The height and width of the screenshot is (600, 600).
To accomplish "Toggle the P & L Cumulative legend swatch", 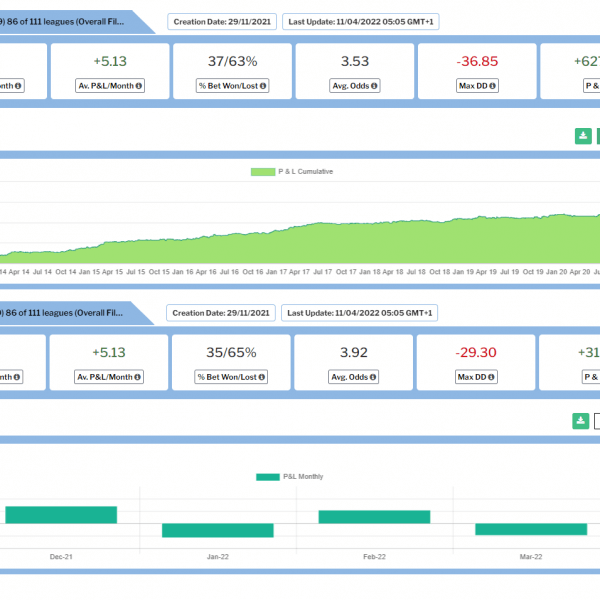I will click(x=263, y=172).
